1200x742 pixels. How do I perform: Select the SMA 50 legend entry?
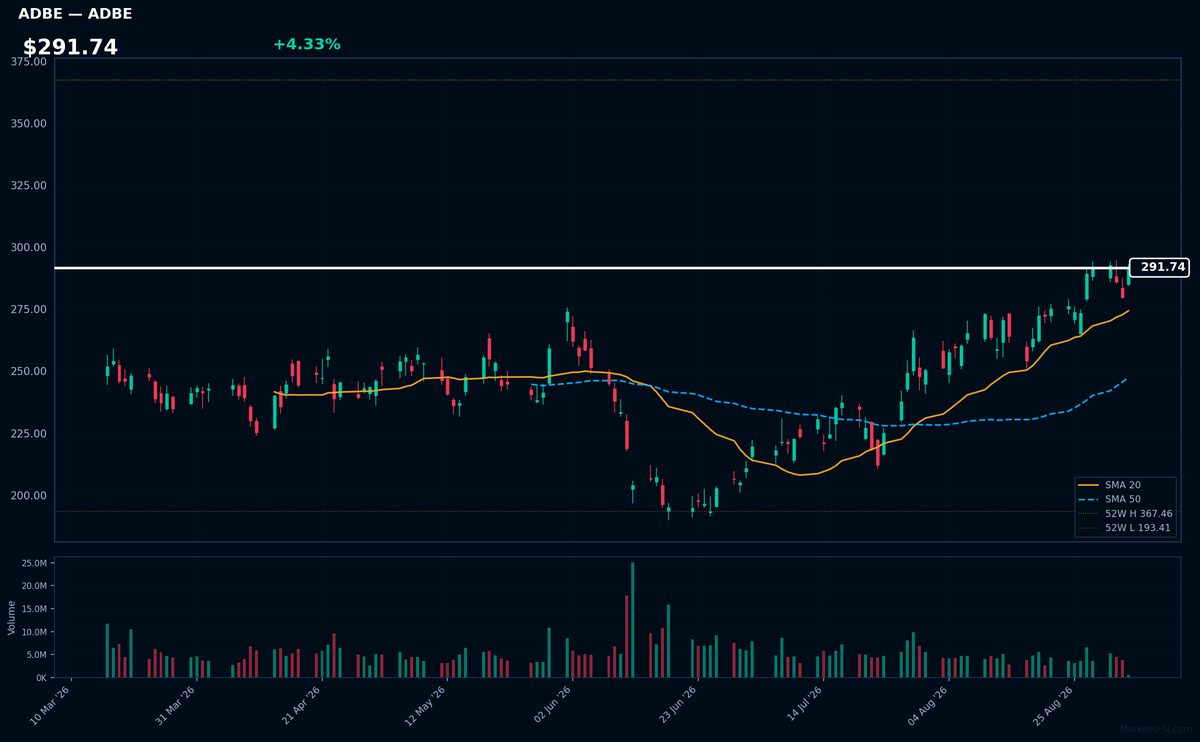pos(1124,499)
